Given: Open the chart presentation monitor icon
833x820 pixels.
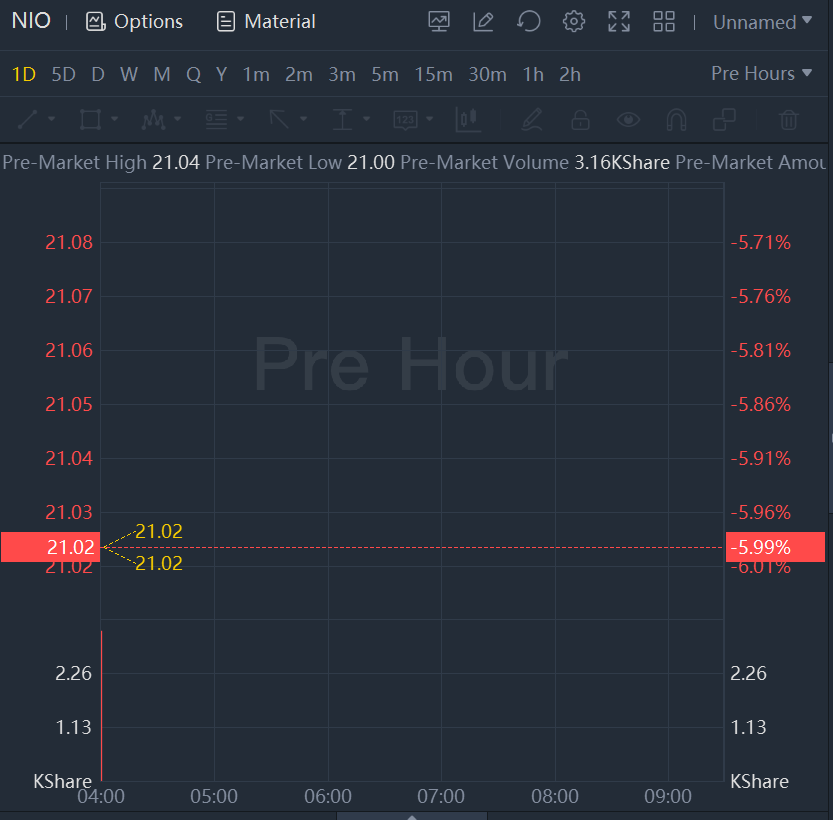Looking at the screenshot, I should pos(438,21).
